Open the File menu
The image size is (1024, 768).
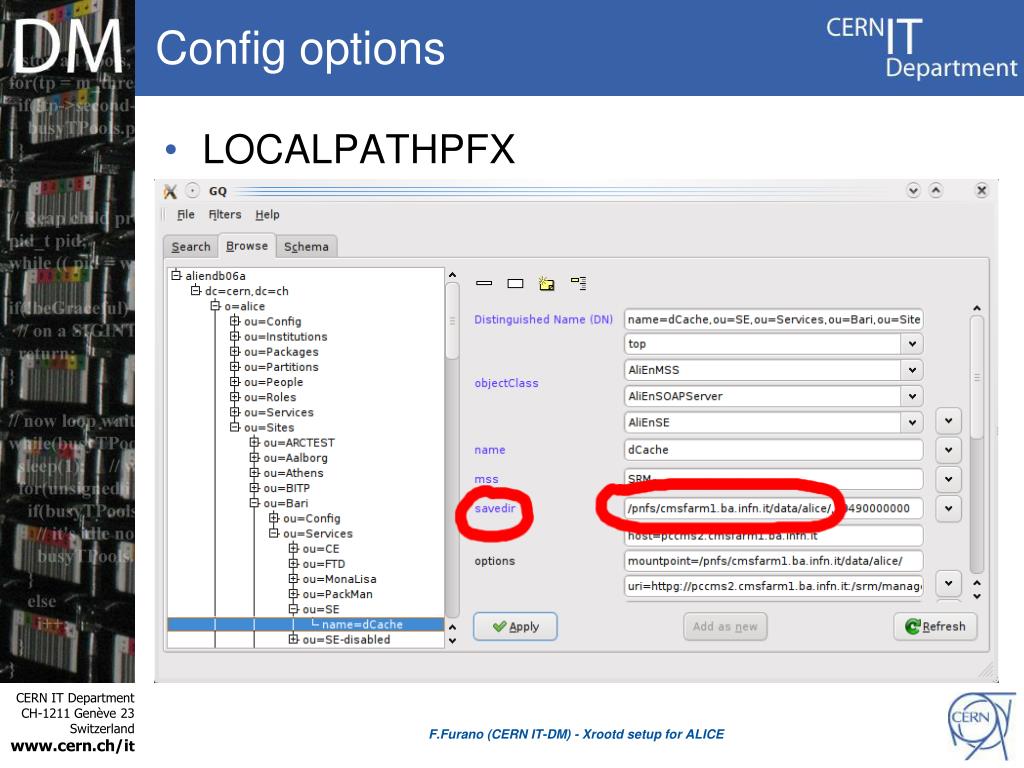(185, 215)
